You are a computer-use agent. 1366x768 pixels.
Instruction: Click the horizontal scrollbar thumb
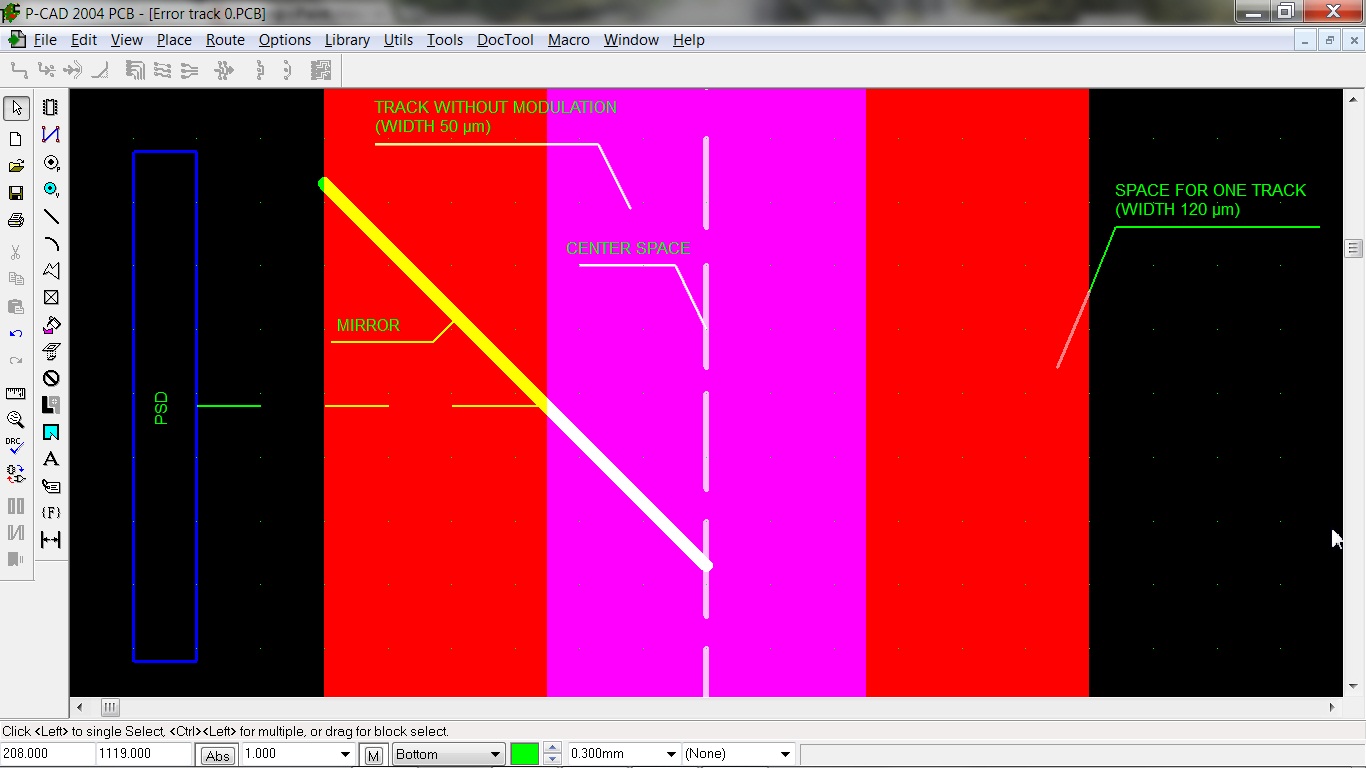point(110,707)
